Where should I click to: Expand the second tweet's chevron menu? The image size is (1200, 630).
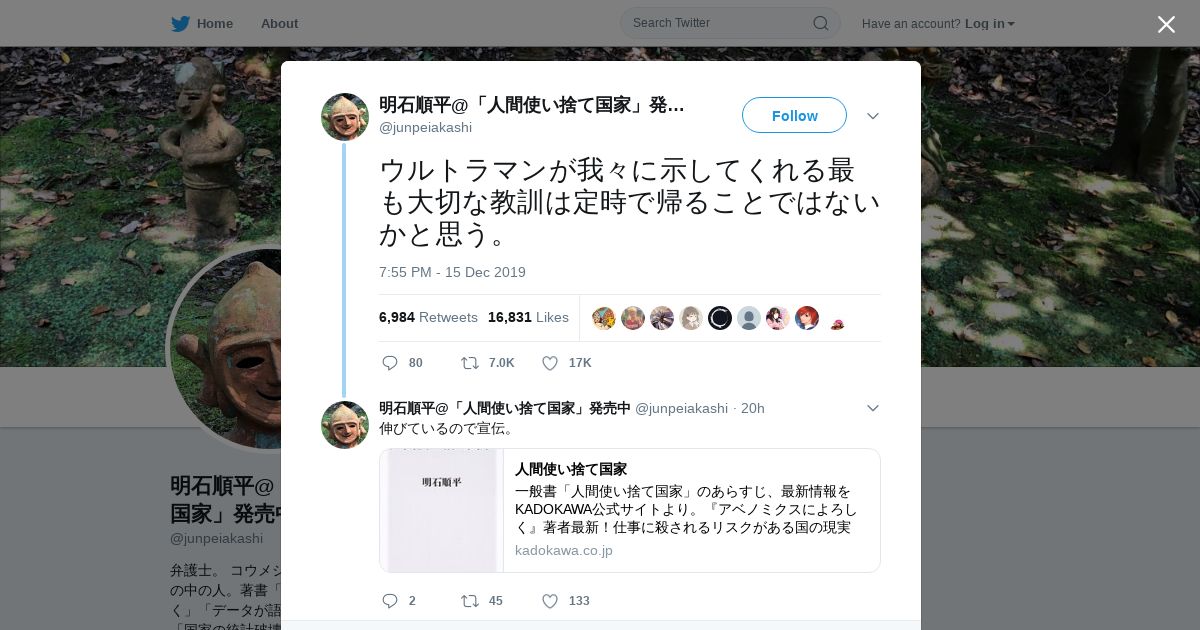(873, 408)
